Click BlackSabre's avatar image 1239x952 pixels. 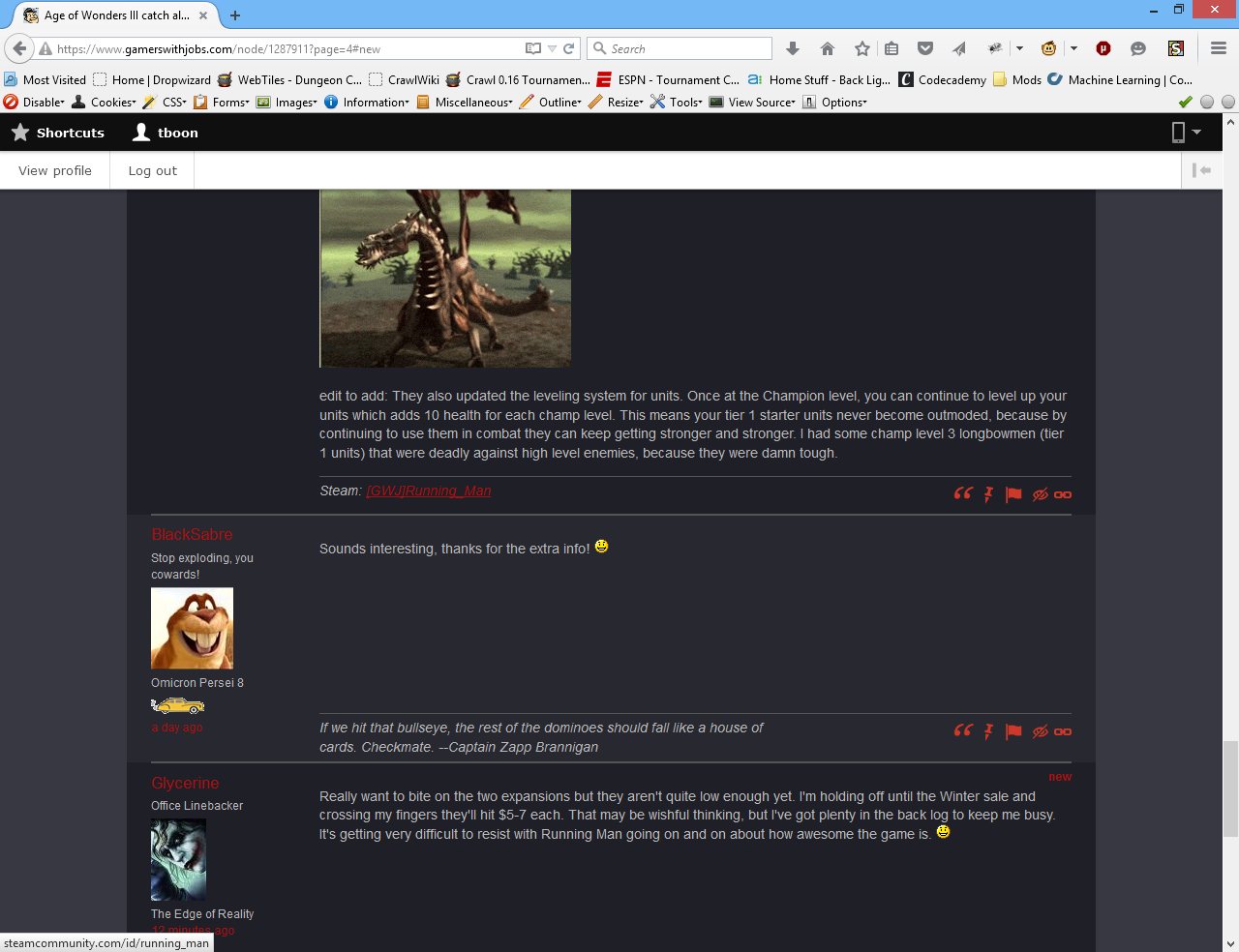(x=192, y=628)
